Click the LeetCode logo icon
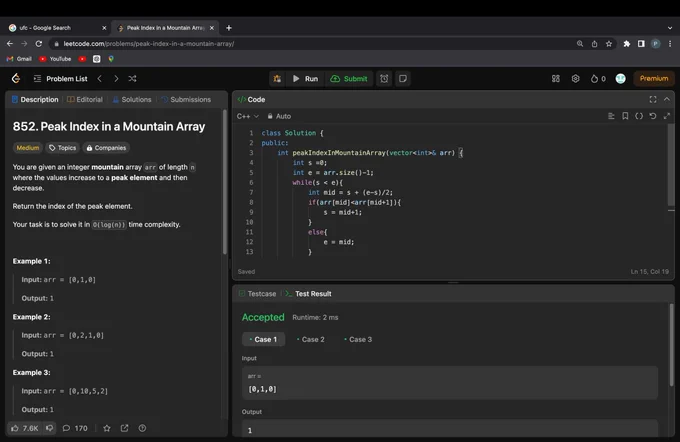Screen dimensions: 680x442 click(x=16, y=79)
